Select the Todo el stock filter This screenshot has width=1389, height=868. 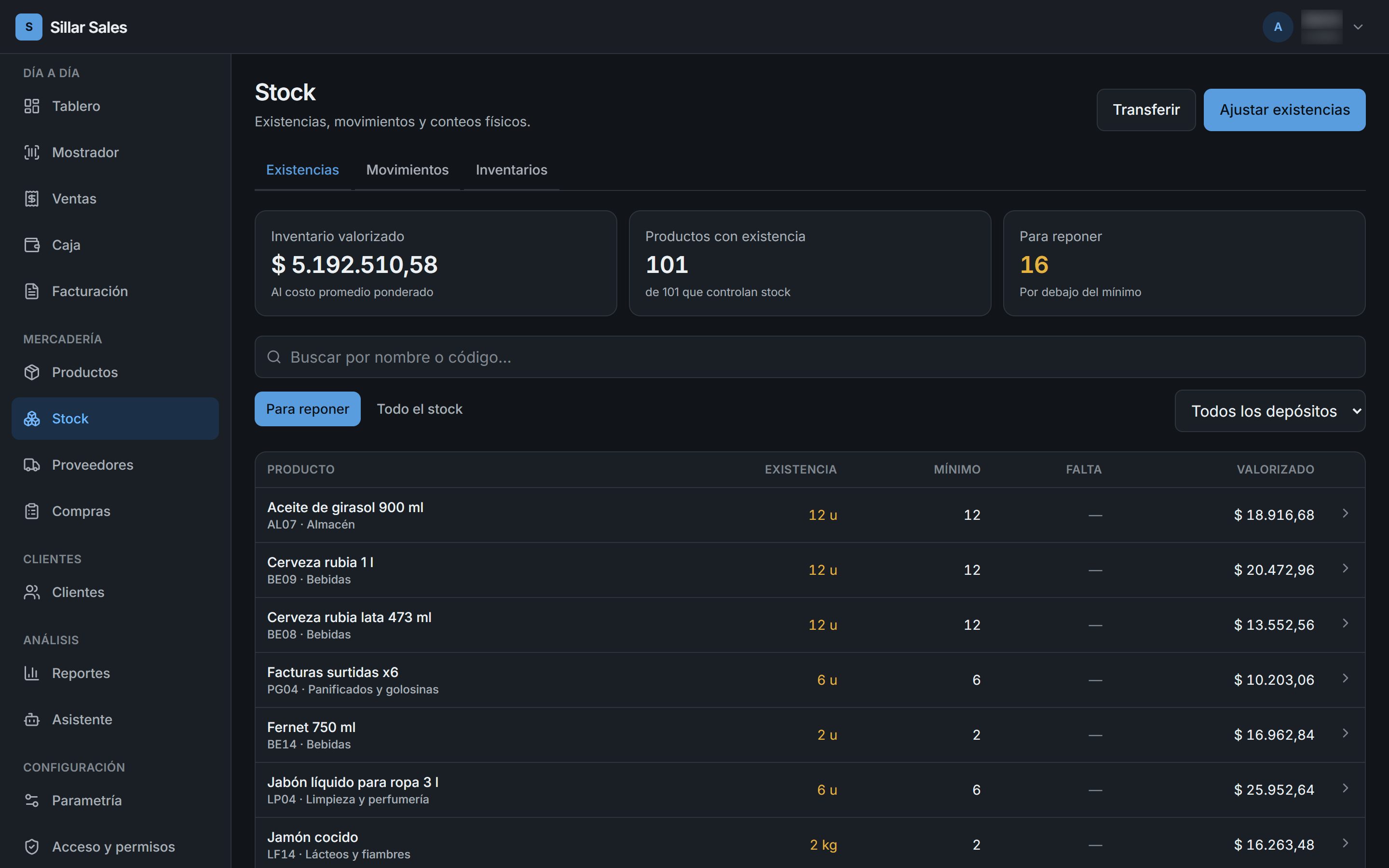coord(420,409)
